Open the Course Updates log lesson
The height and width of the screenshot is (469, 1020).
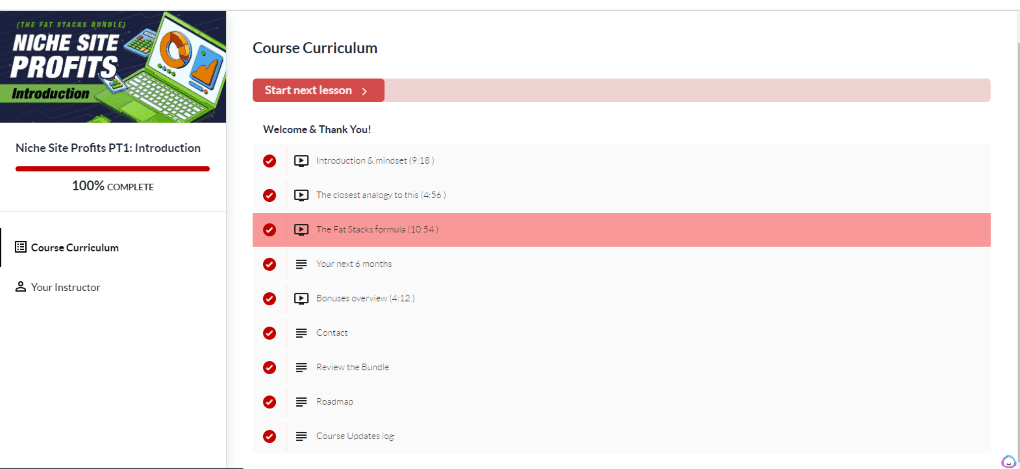pyautogui.click(x=355, y=436)
